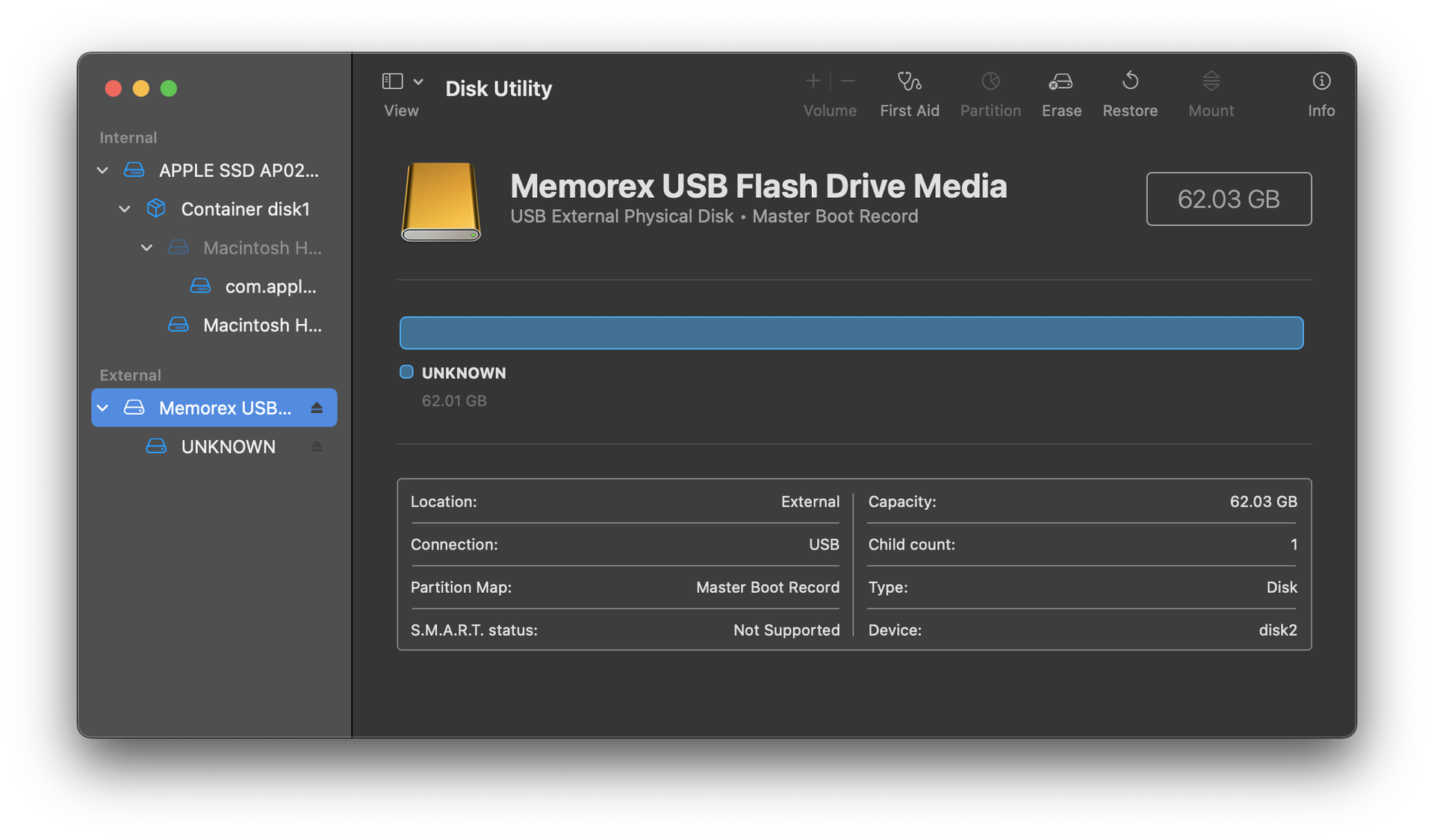This screenshot has width=1434, height=840.
Task: Click the remove Volume minus icon
Action: coord(848,81)
